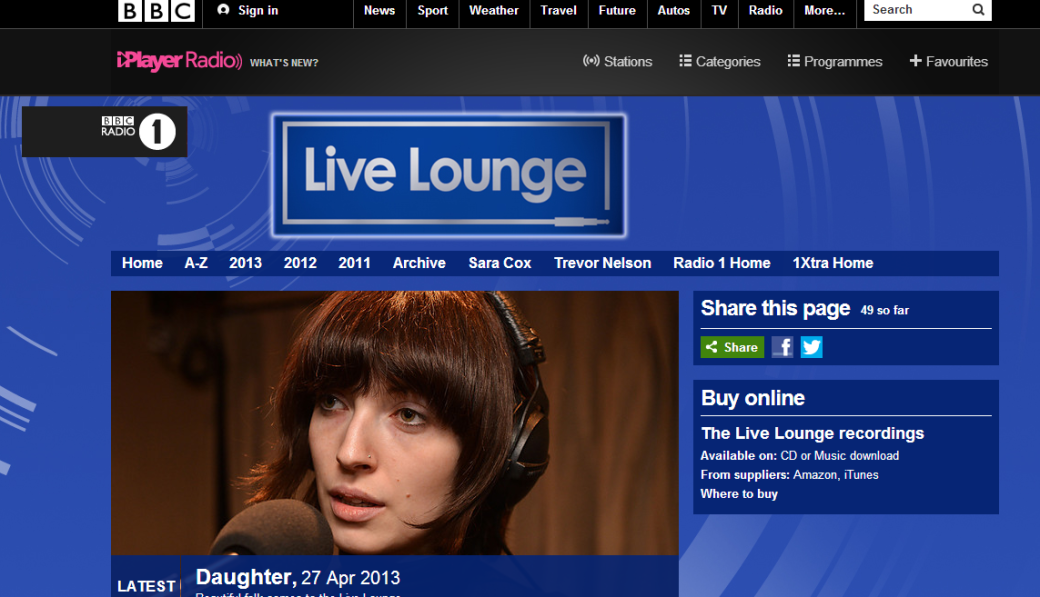Click the 'Buy online' heading
The height and width of the screenshot is (597, 1040).
click(753, 398)
